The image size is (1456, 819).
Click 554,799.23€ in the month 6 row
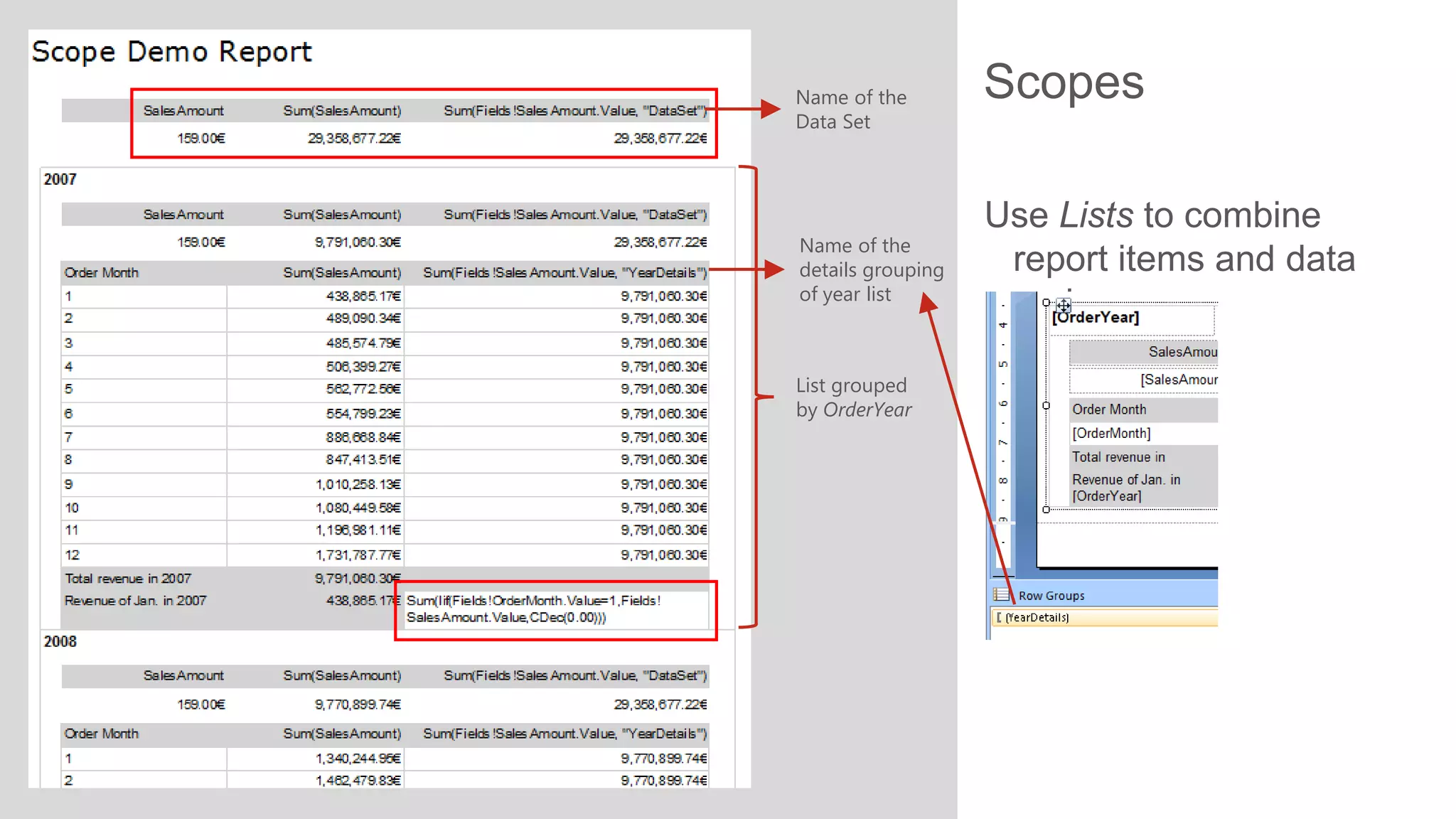[363, 413]
